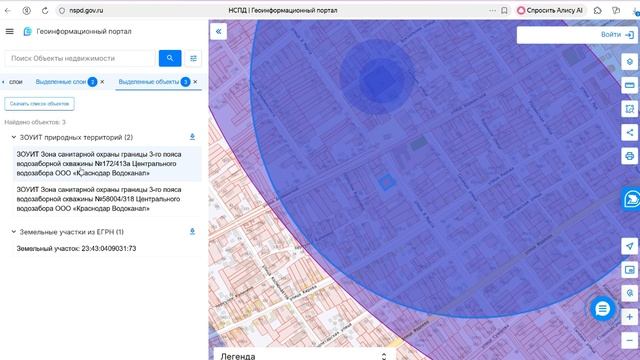The height and width of the screenshot is (360, 640).
Task: Select the ruler measurement tool
Action: click(629, 85)
